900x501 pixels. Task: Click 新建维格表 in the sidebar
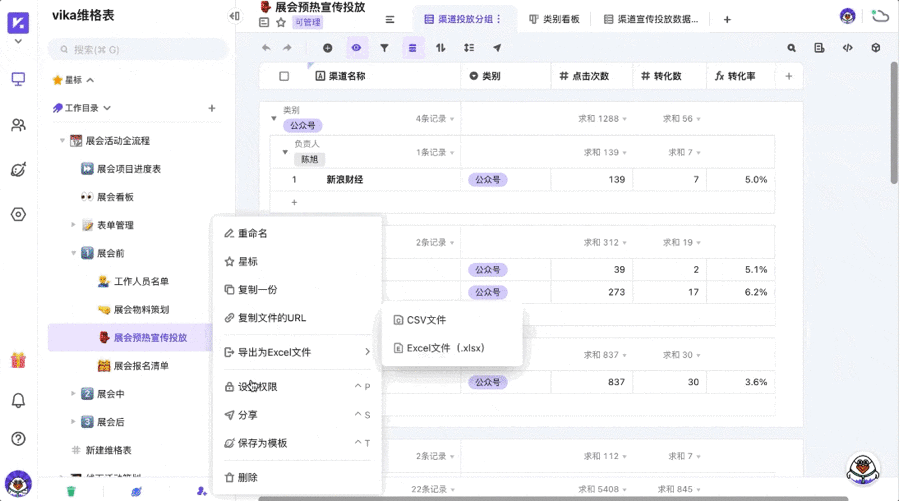(108, 450)
